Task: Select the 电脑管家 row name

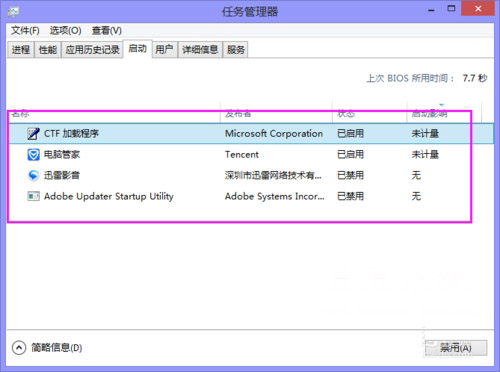Action: tap(62, 154)
